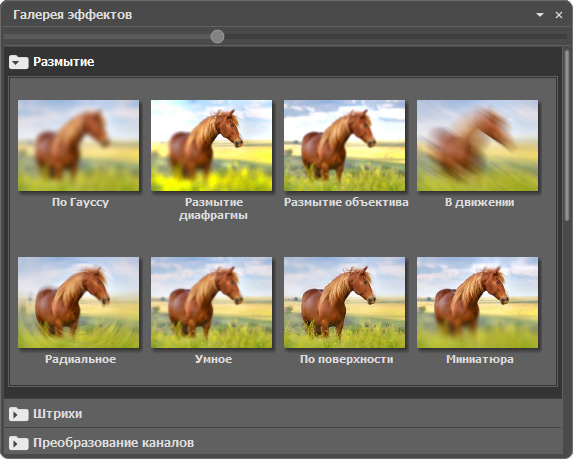The width and height of the screenshot is (573, 459).
Task: Select the Радиальное blur thumbnail
Action: click(79, 303)
